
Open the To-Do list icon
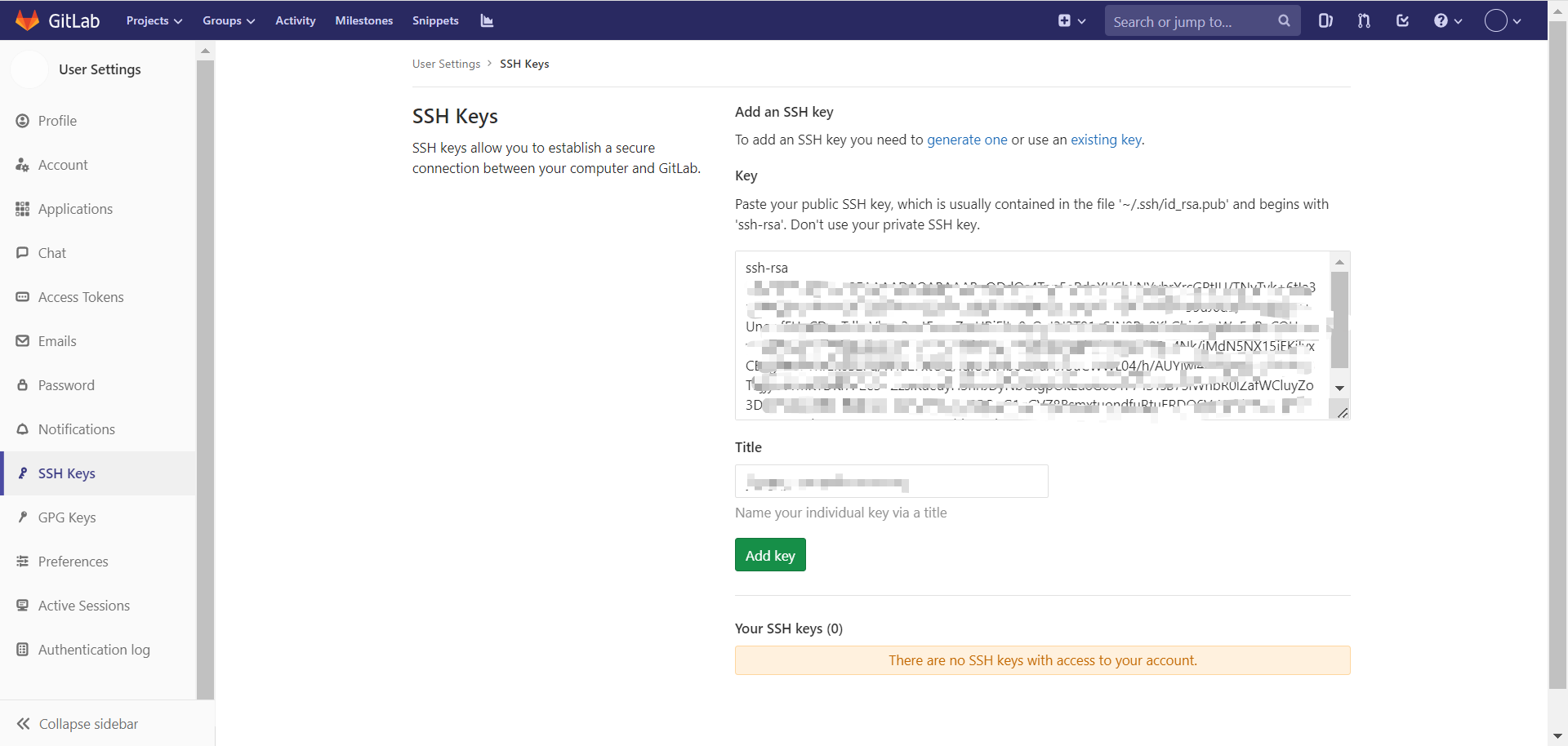(x=1402, y=20)
